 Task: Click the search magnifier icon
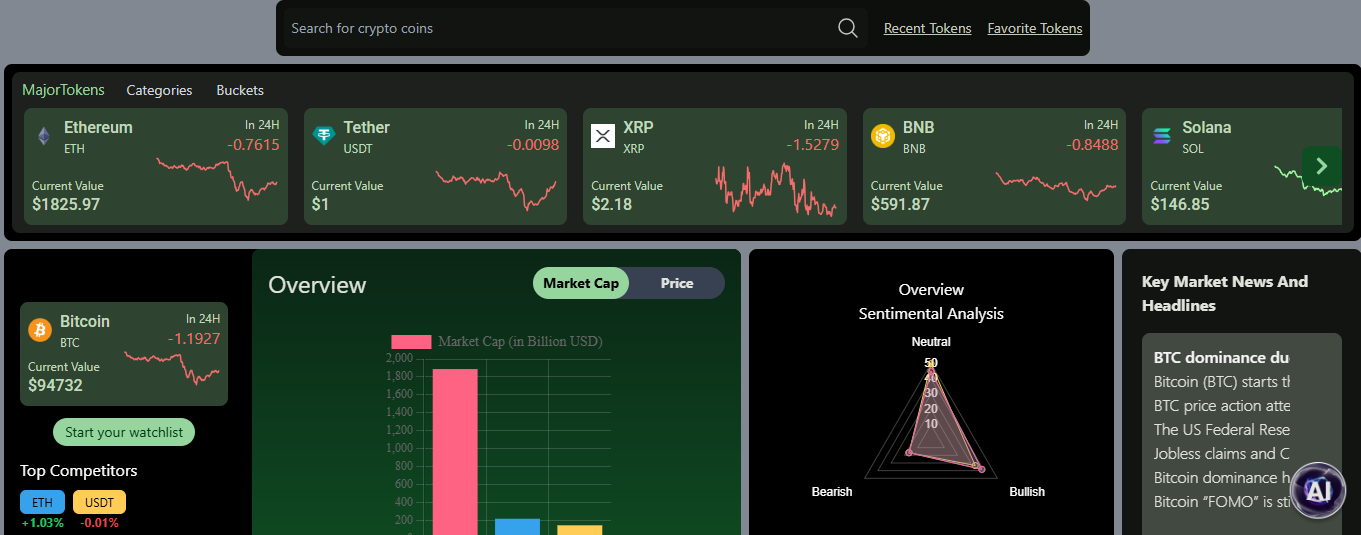848,28
